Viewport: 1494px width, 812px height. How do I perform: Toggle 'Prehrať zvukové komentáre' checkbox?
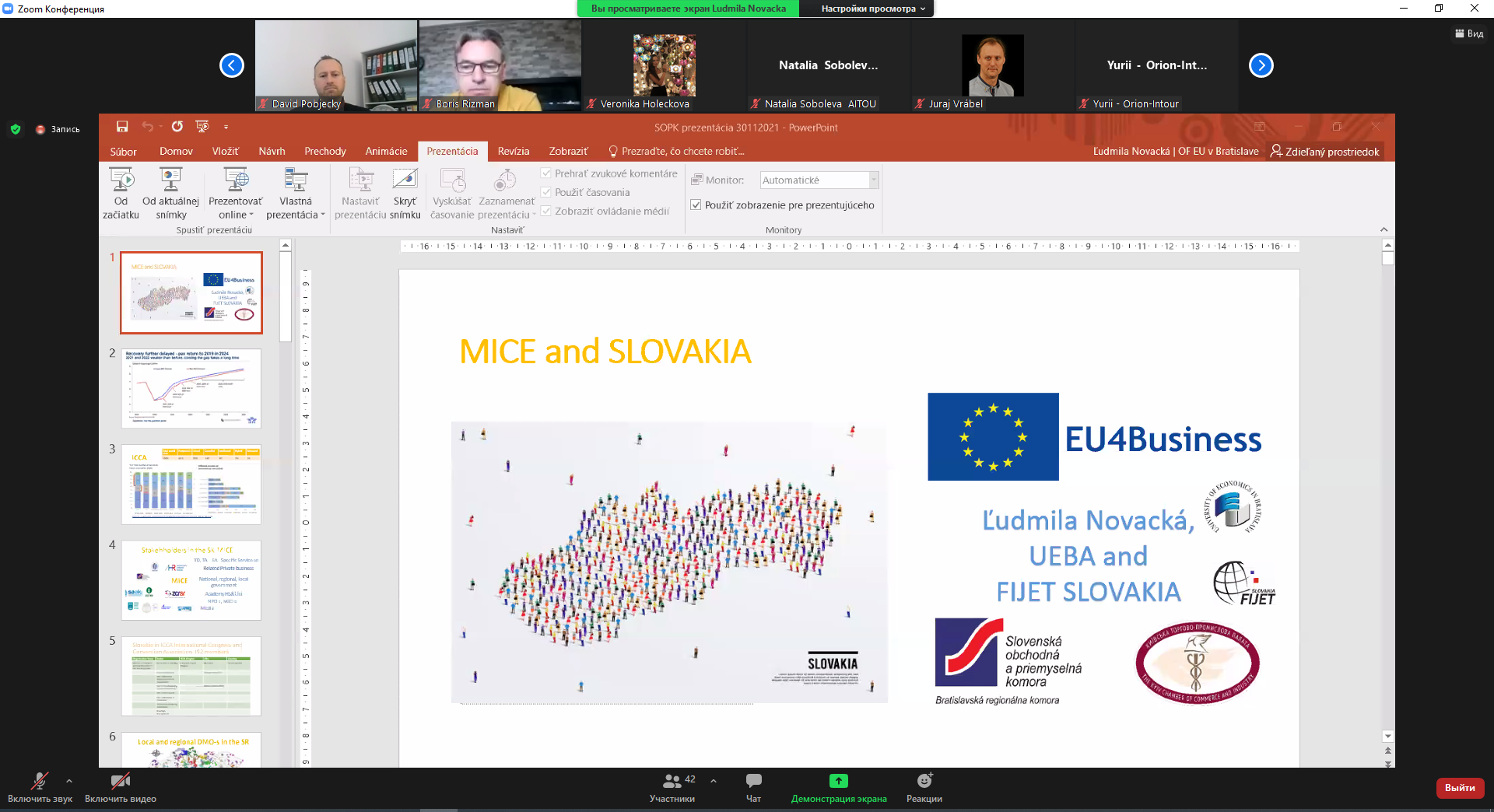546,173
